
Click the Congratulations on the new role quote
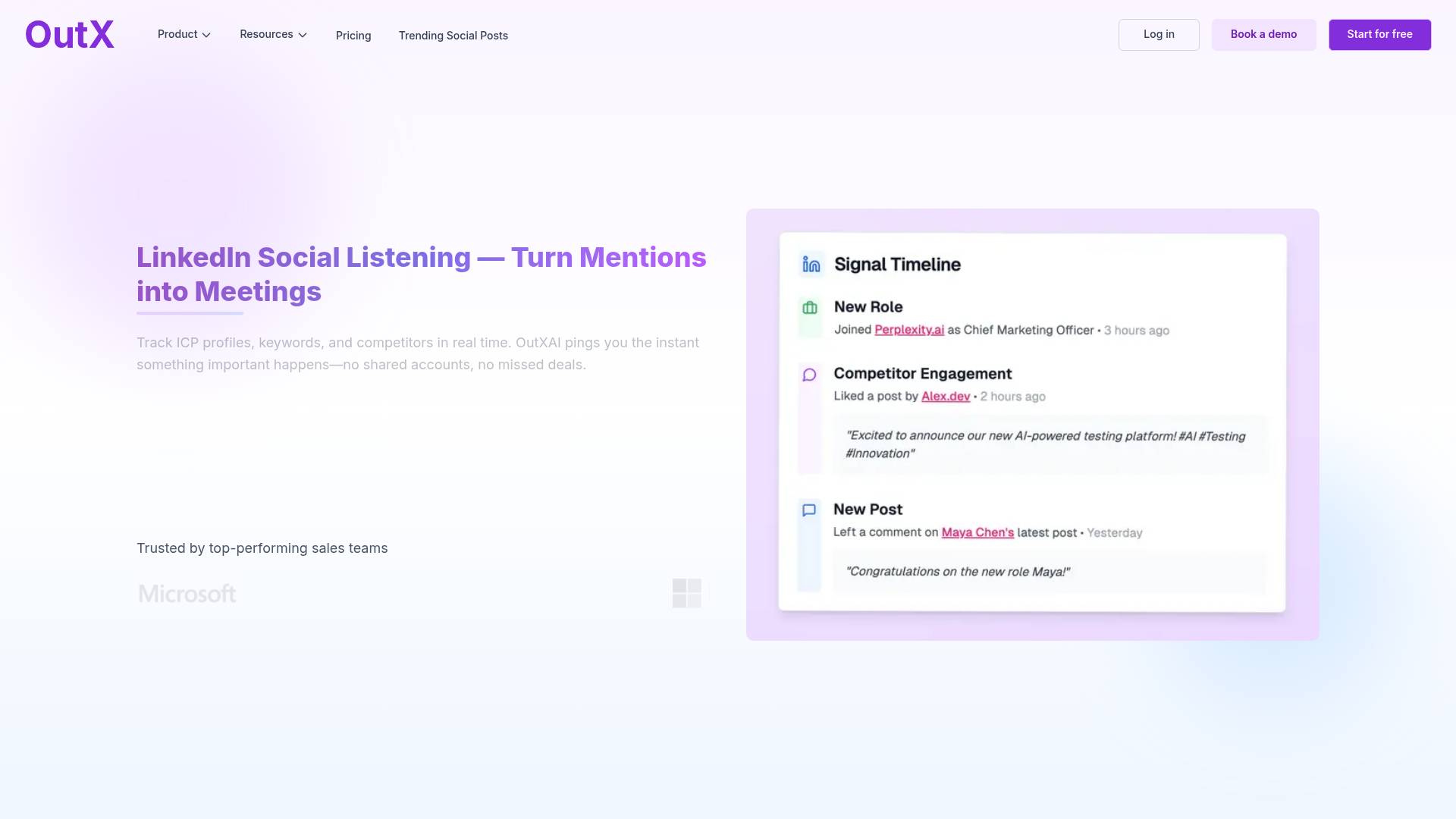point(958,572)
